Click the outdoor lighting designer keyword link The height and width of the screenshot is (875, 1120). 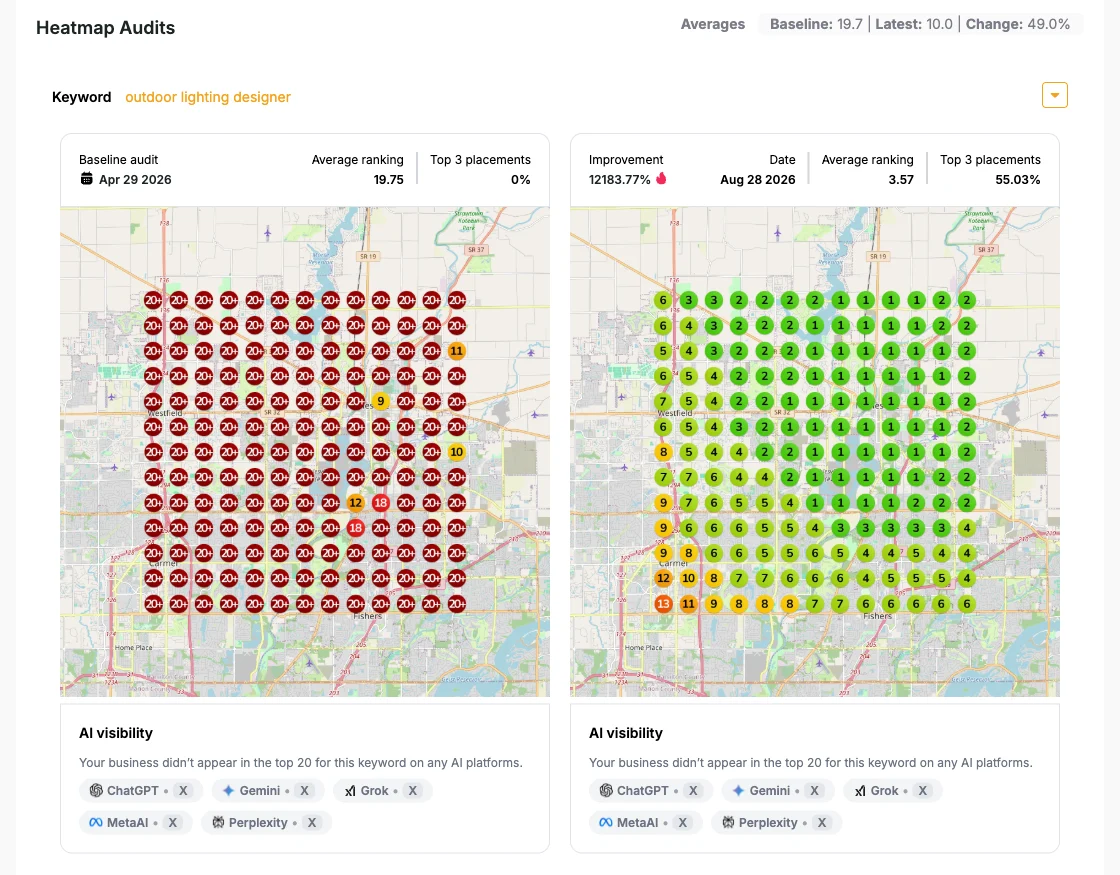(x=208, y=97)
